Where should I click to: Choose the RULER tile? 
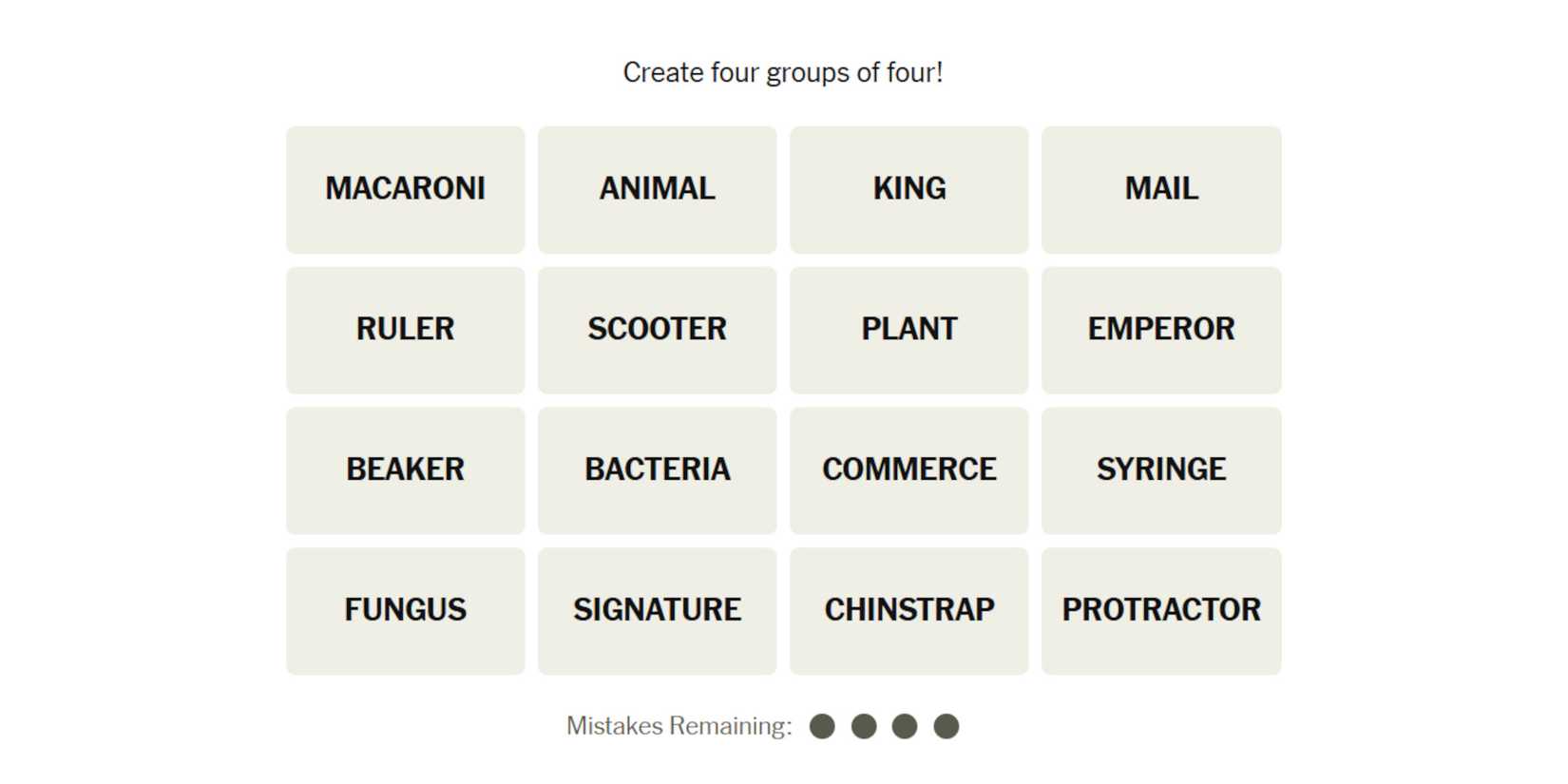[x=405, y=330]
